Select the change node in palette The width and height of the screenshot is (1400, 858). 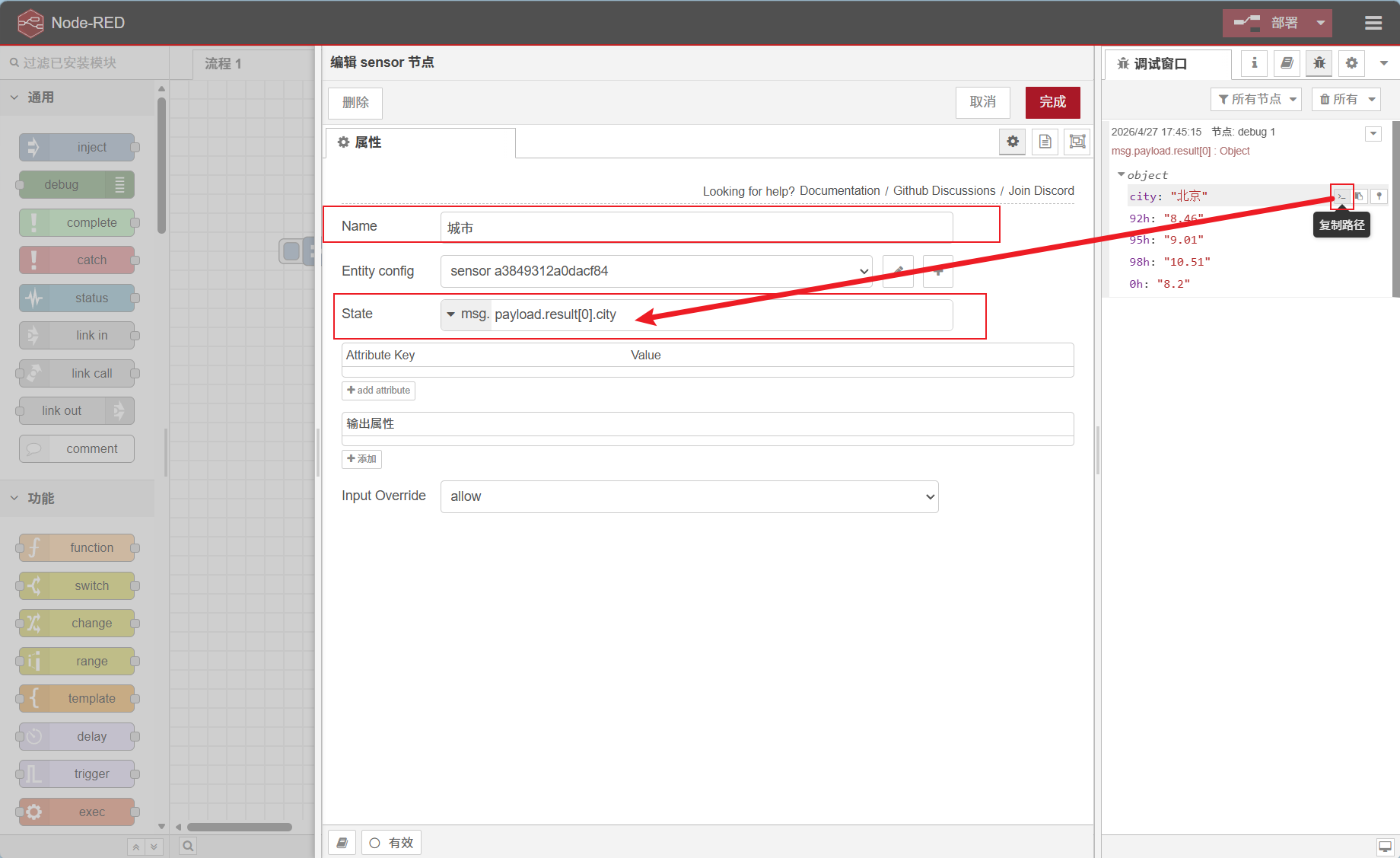[77, 623]
